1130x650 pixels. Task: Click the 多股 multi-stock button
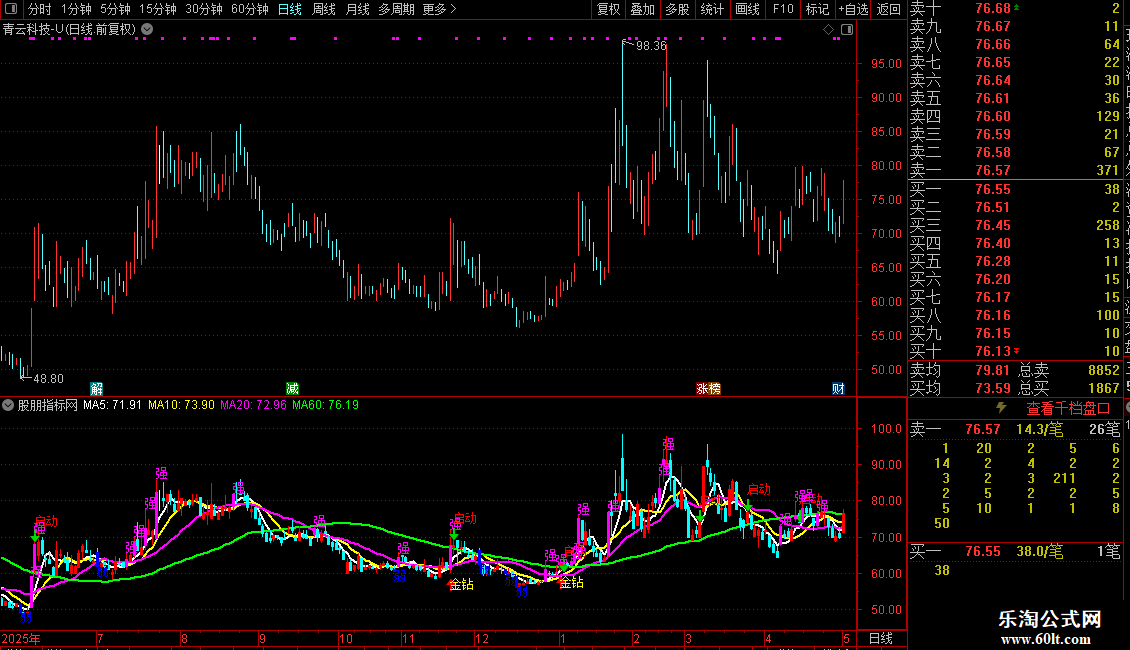tap(677, 9)
